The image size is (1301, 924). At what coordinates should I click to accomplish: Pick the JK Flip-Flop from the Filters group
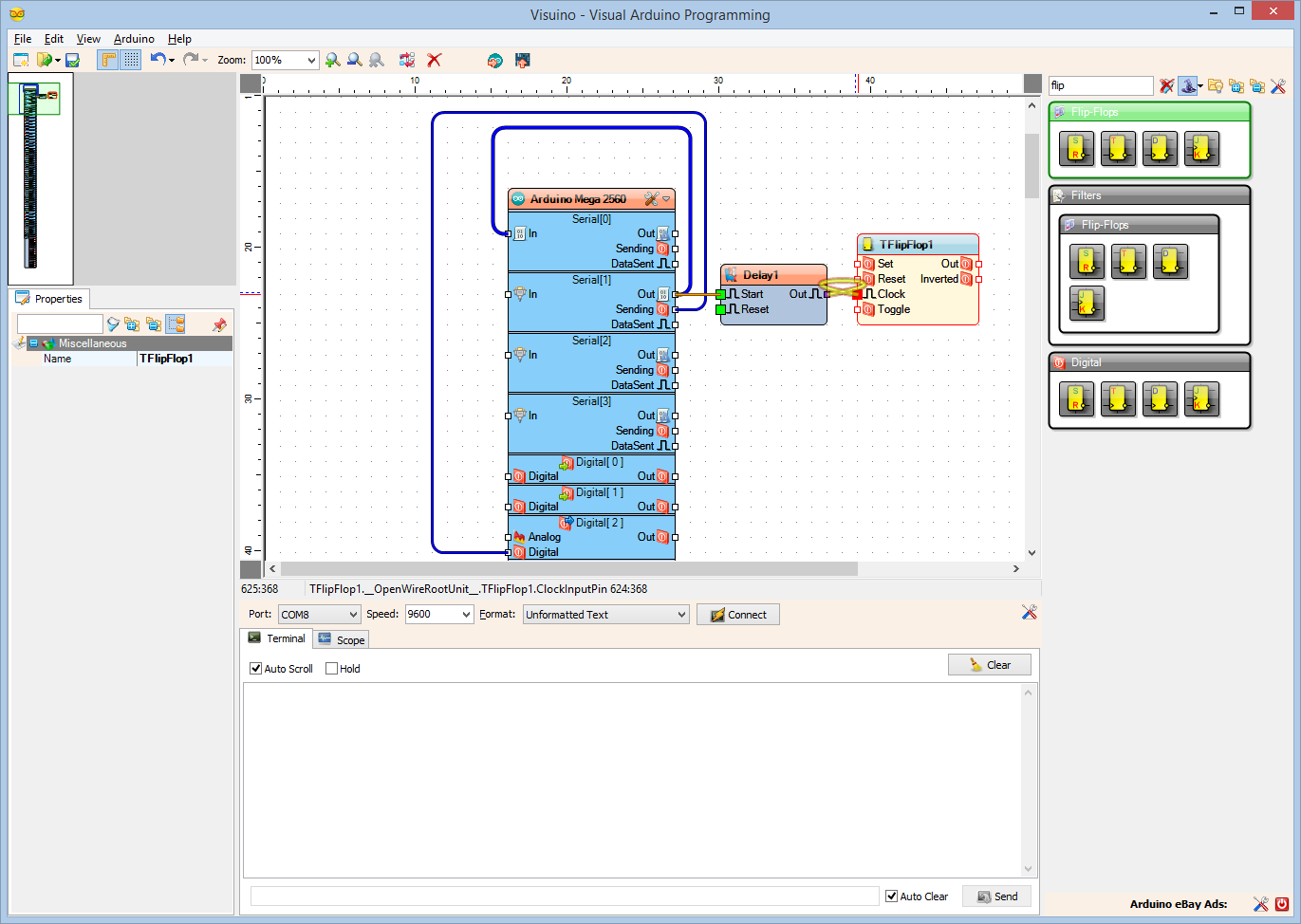pos(1087,304)
